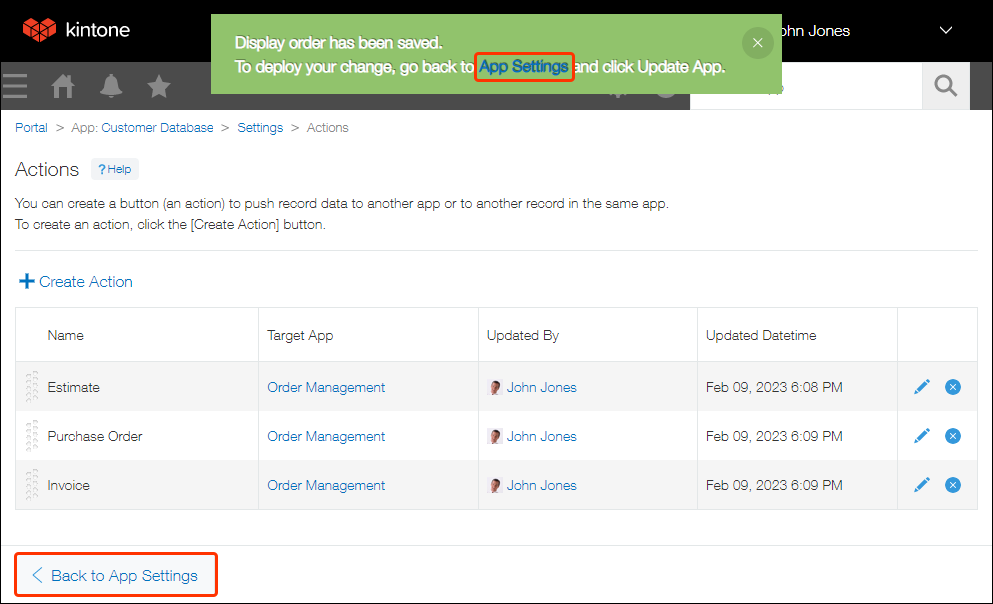The image size is (993, 604).
Task: Open John Jones profile in Purchase Order row
Action: pos(541,436)
